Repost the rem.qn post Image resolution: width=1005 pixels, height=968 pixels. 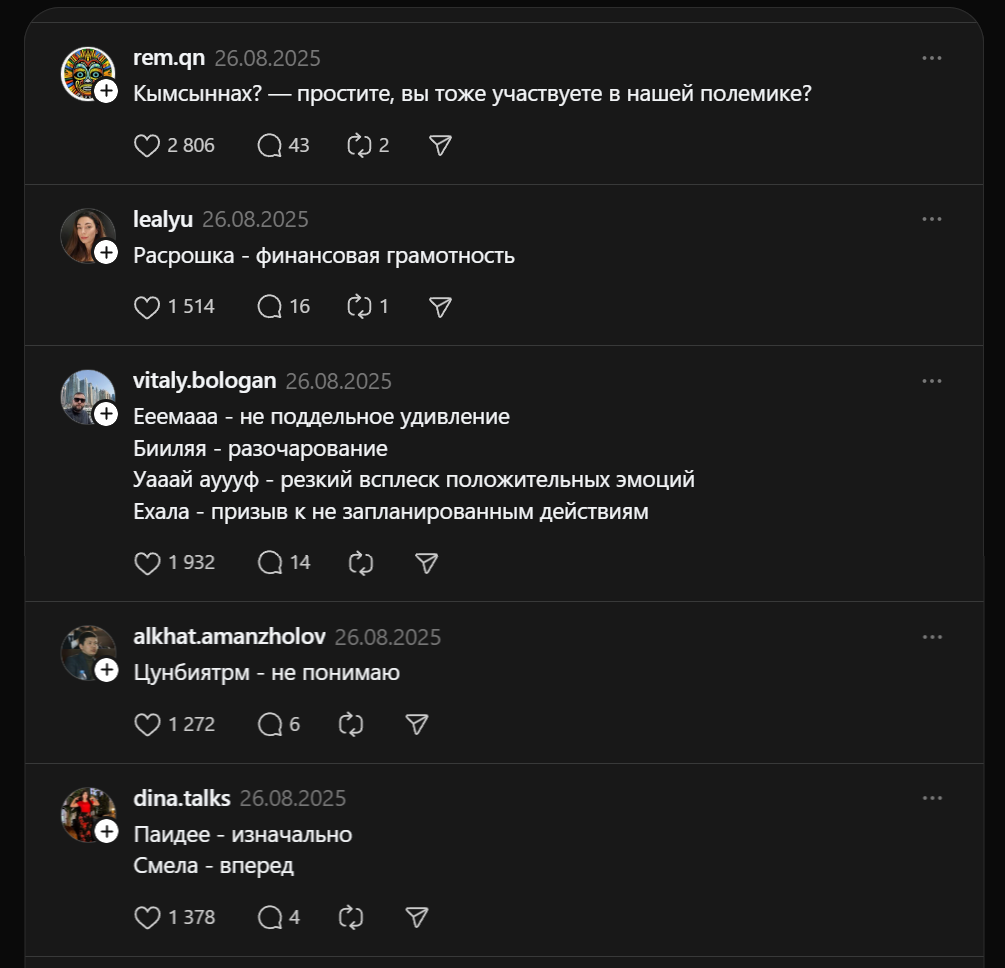point(359,146)
